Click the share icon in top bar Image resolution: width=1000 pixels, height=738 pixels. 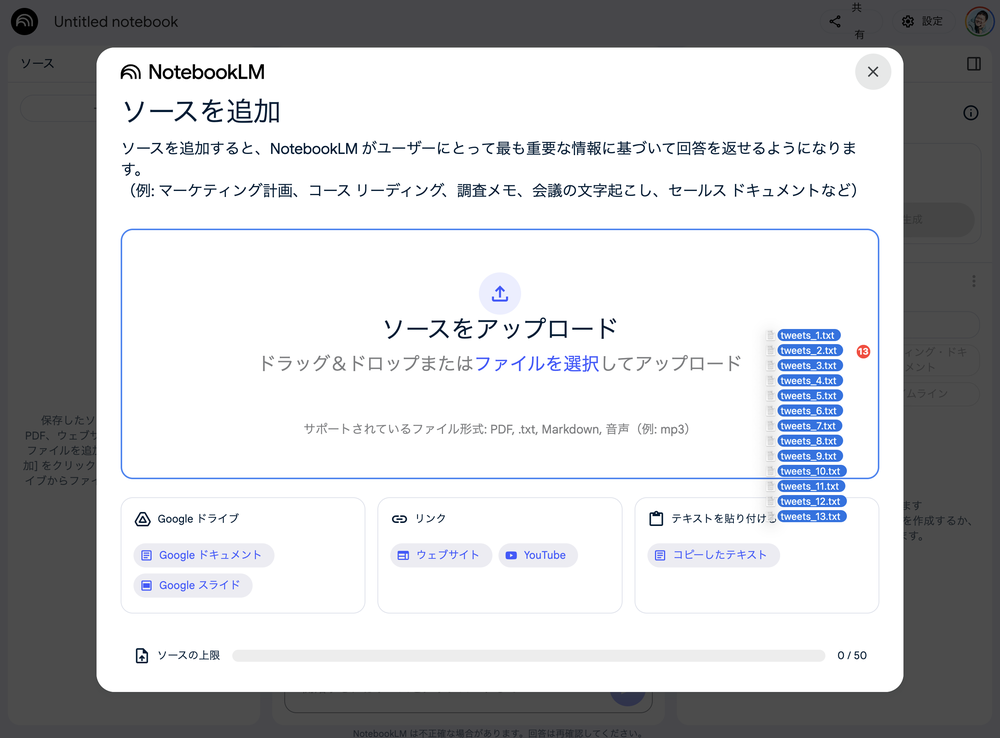[835, 21]
